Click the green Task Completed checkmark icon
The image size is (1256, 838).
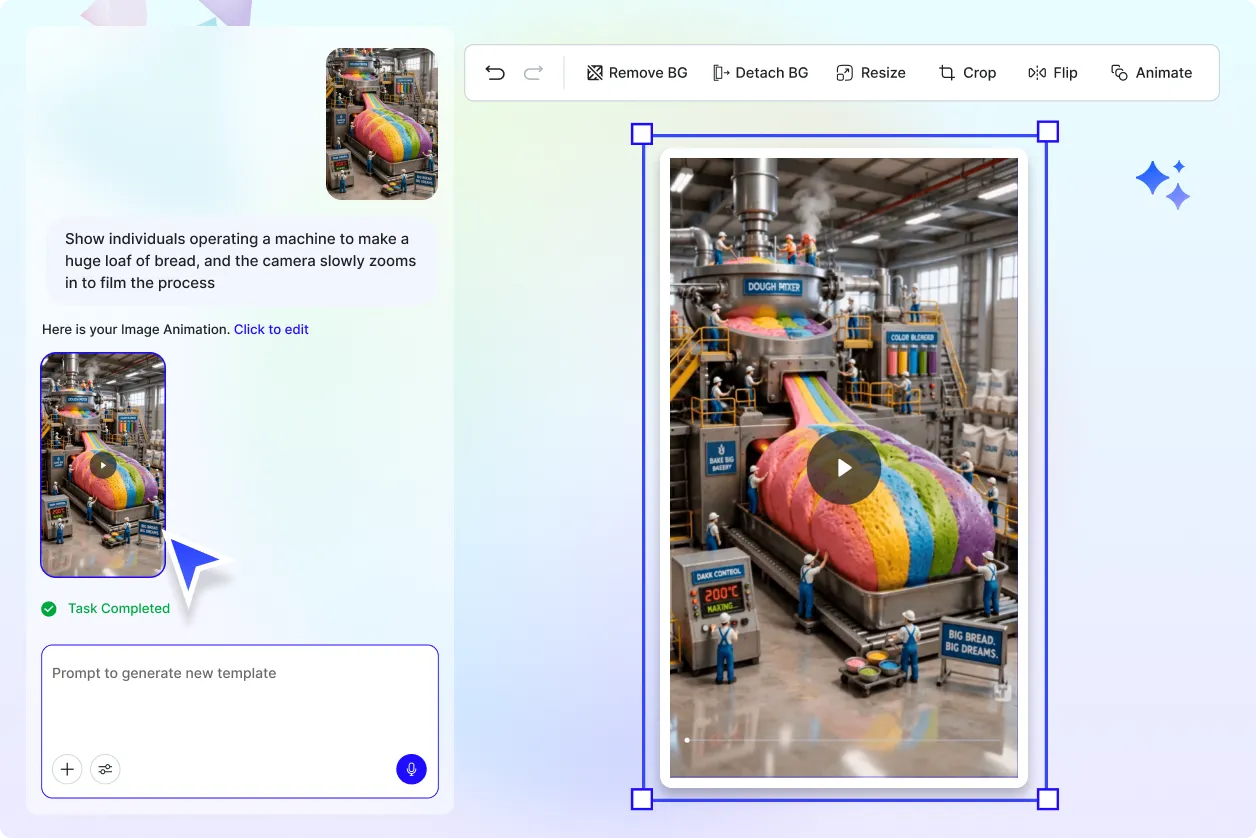pos(49,608)
